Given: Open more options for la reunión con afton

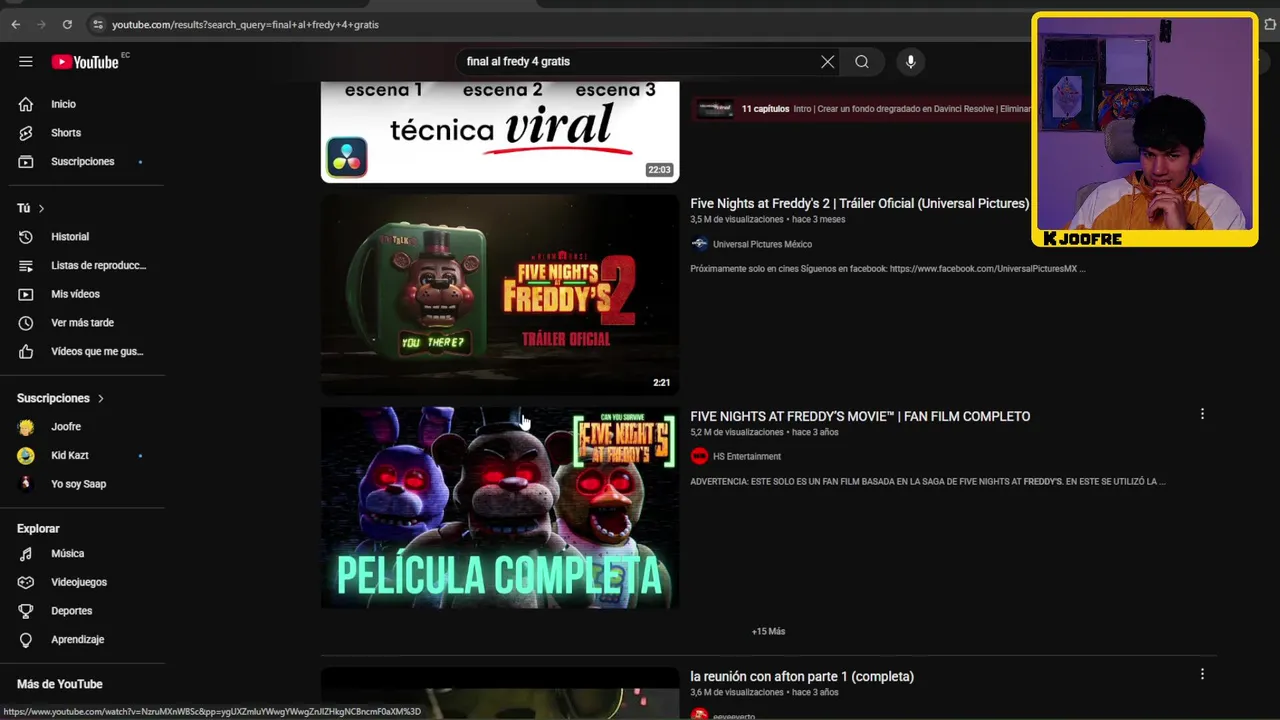Looking at the screenshot, I should 1202,674.
